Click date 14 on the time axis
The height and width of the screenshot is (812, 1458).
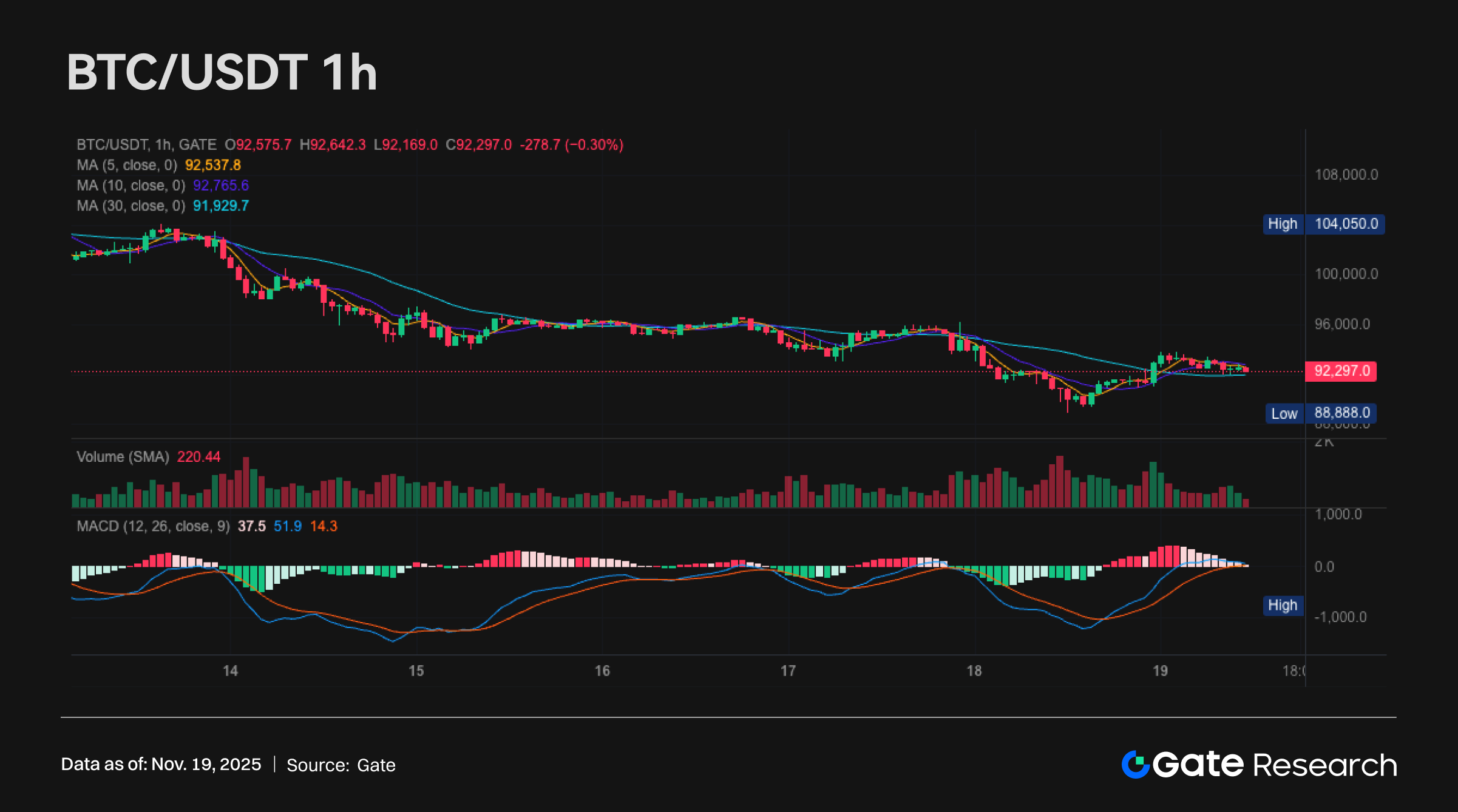point(230,671)
